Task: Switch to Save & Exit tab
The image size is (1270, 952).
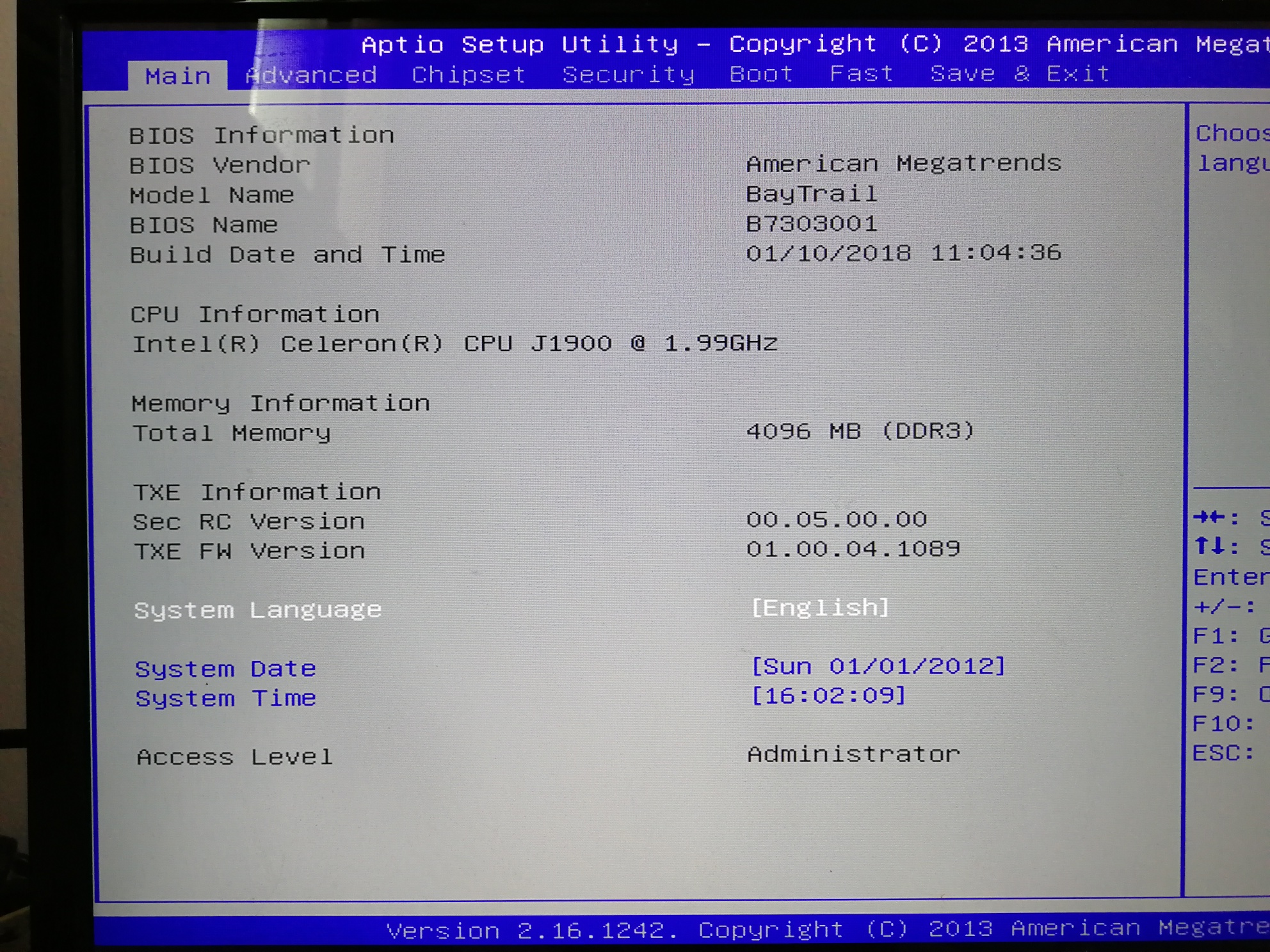Action: pyautogui.click(x=1020, y=74)
